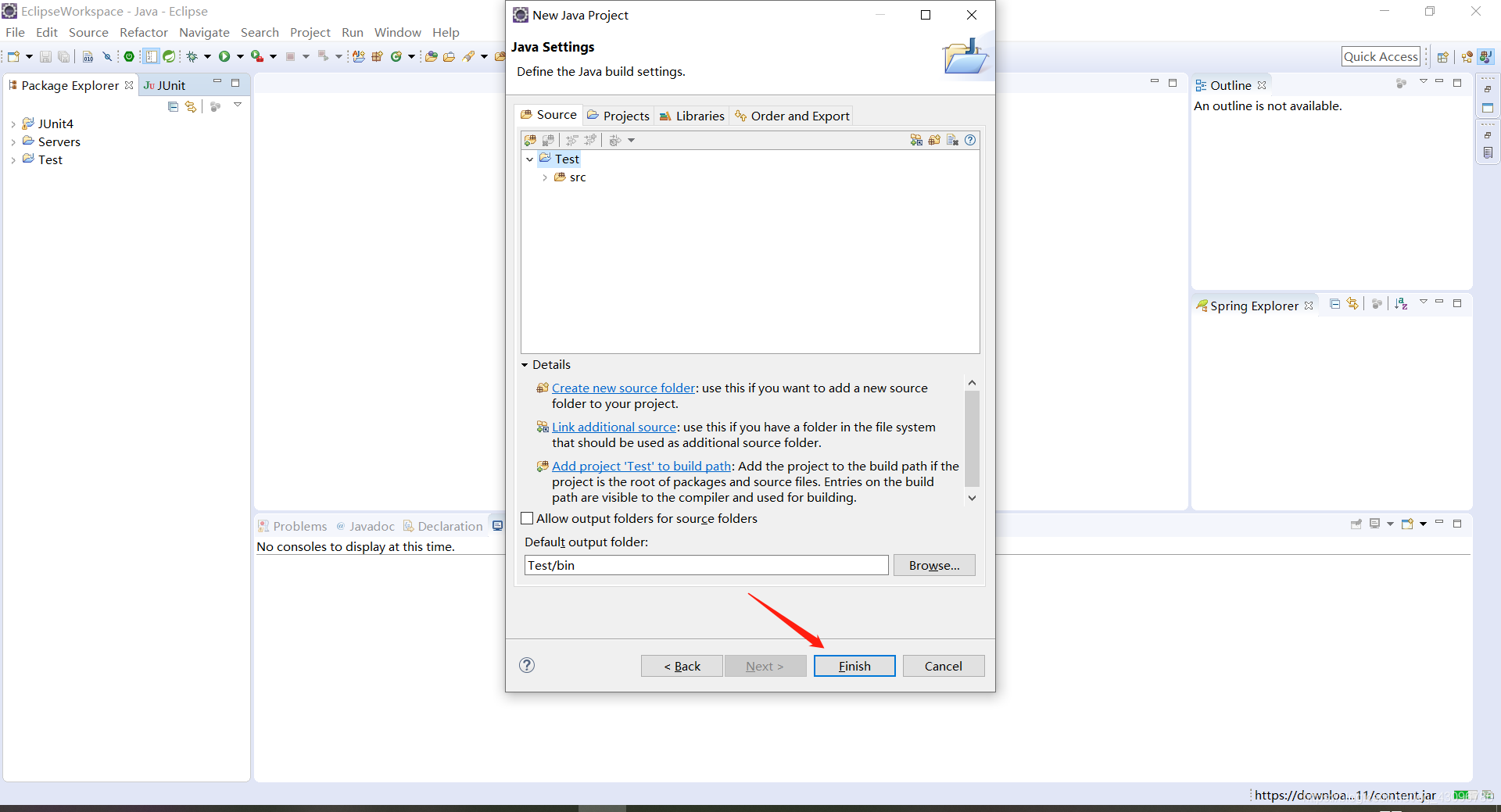The height and width of the screenshot is (812, 1501).
Task: Toggle the a-z Sort icon in Spring Explorer
Action: 1401,304
